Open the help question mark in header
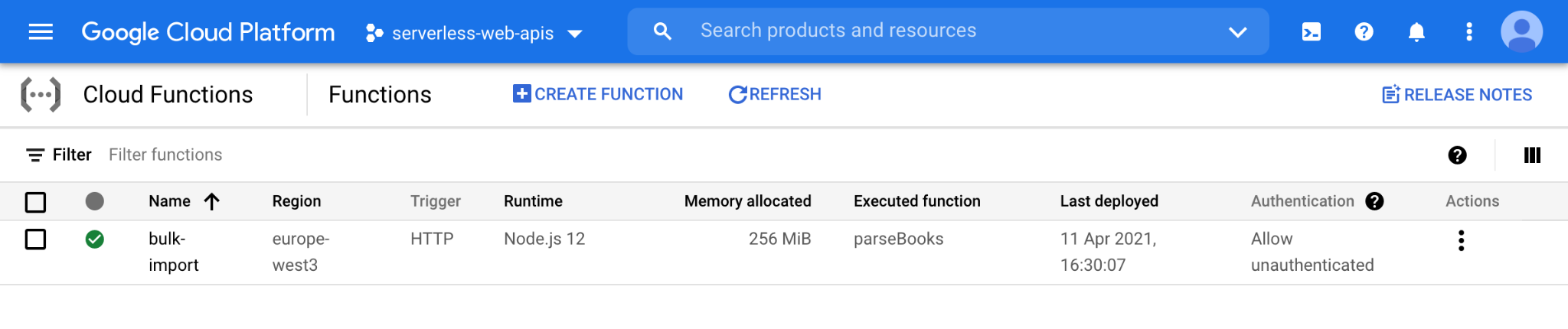 click(x=1364, y=31)
